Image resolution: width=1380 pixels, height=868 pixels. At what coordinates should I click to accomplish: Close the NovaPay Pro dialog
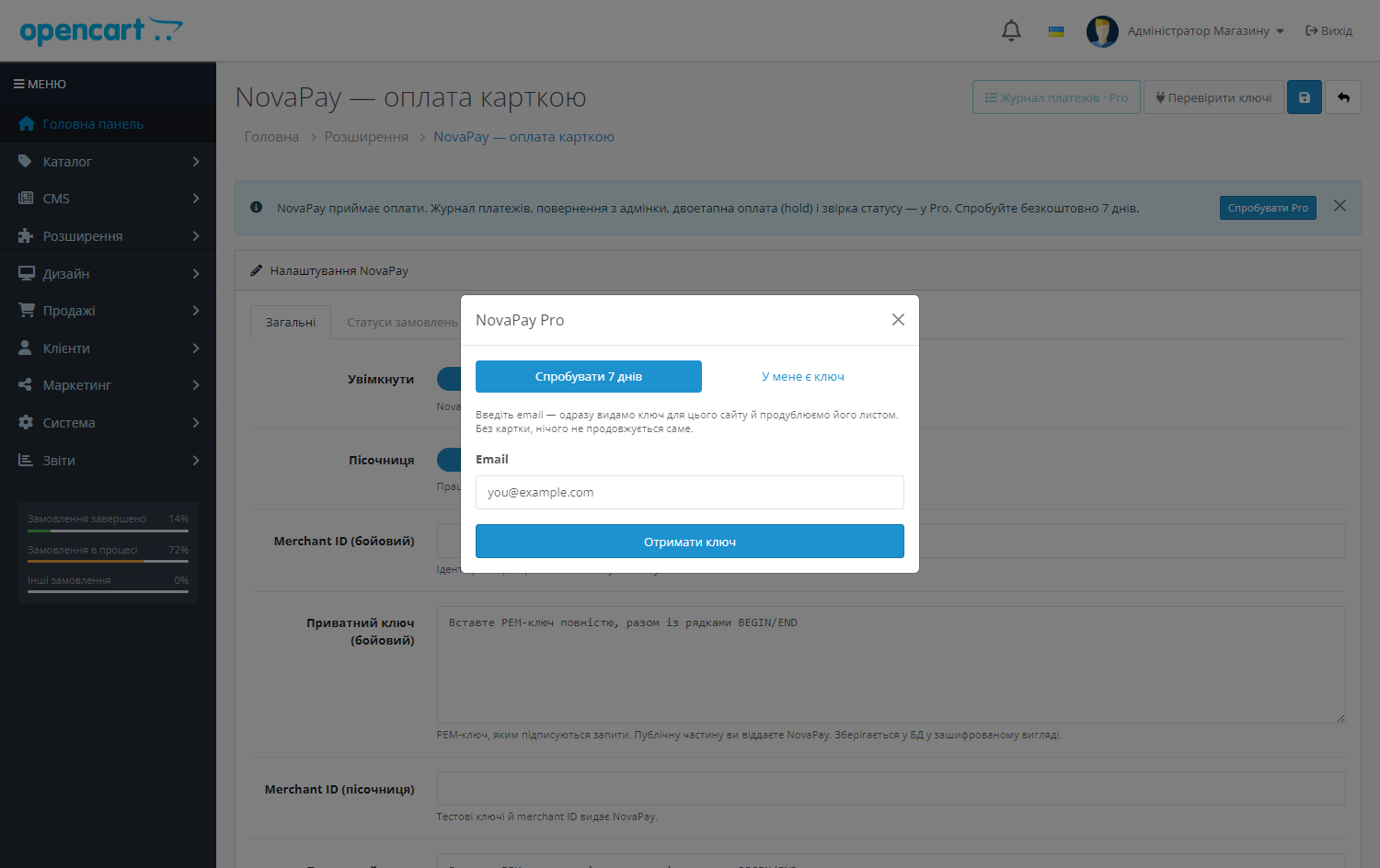898,319
